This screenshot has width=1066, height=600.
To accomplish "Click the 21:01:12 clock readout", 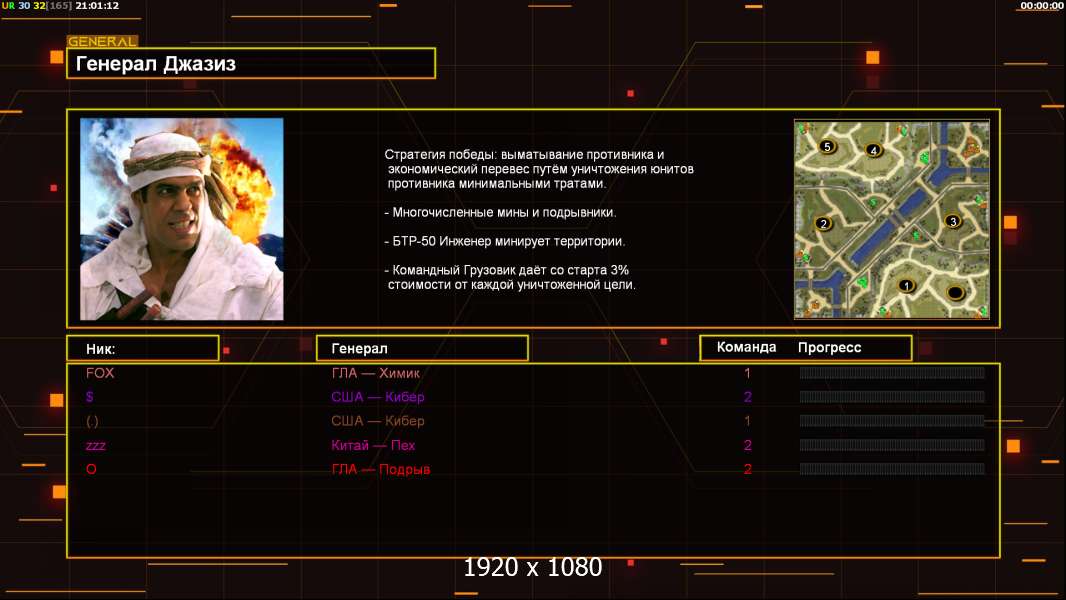I will tap(97, 5).
